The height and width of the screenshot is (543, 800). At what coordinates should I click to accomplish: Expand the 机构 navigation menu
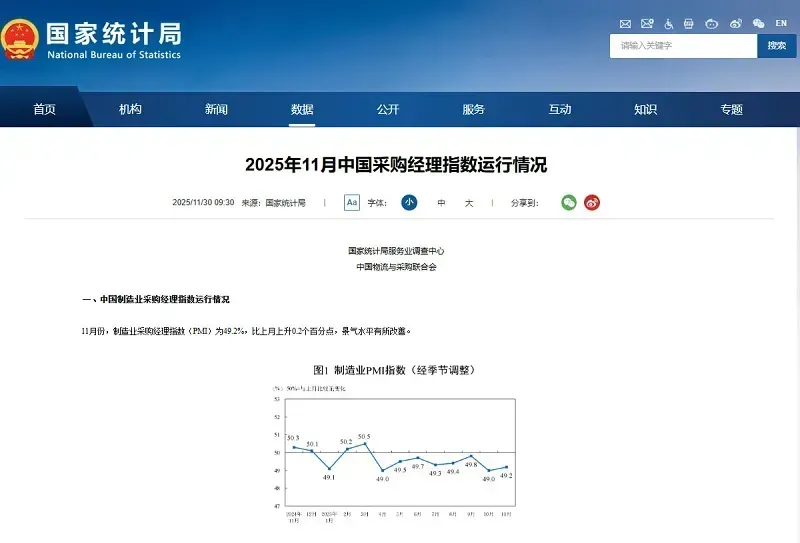130,109
